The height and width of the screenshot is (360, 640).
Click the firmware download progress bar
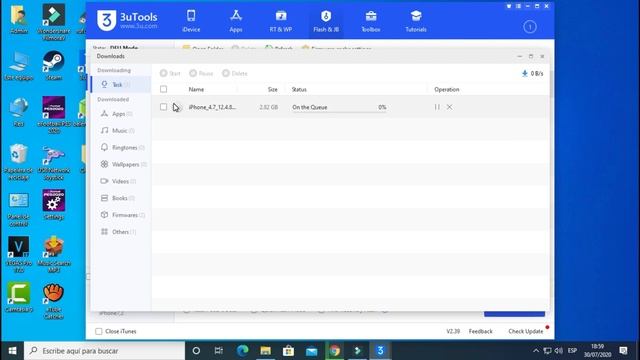coord(339,112)
